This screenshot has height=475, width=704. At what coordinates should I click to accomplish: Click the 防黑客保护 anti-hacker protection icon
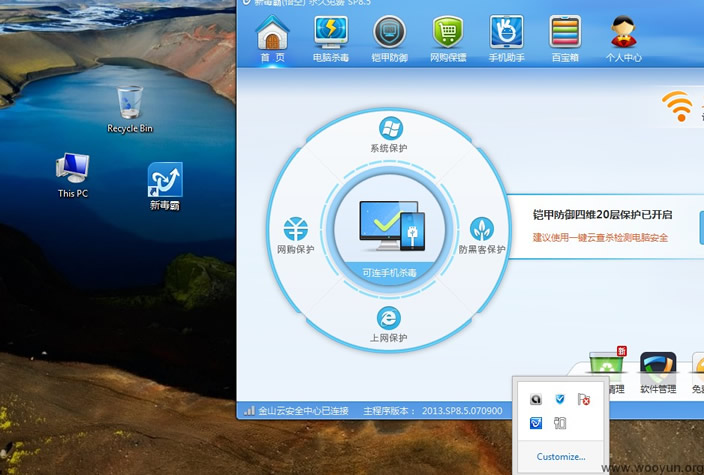point(482,234)
